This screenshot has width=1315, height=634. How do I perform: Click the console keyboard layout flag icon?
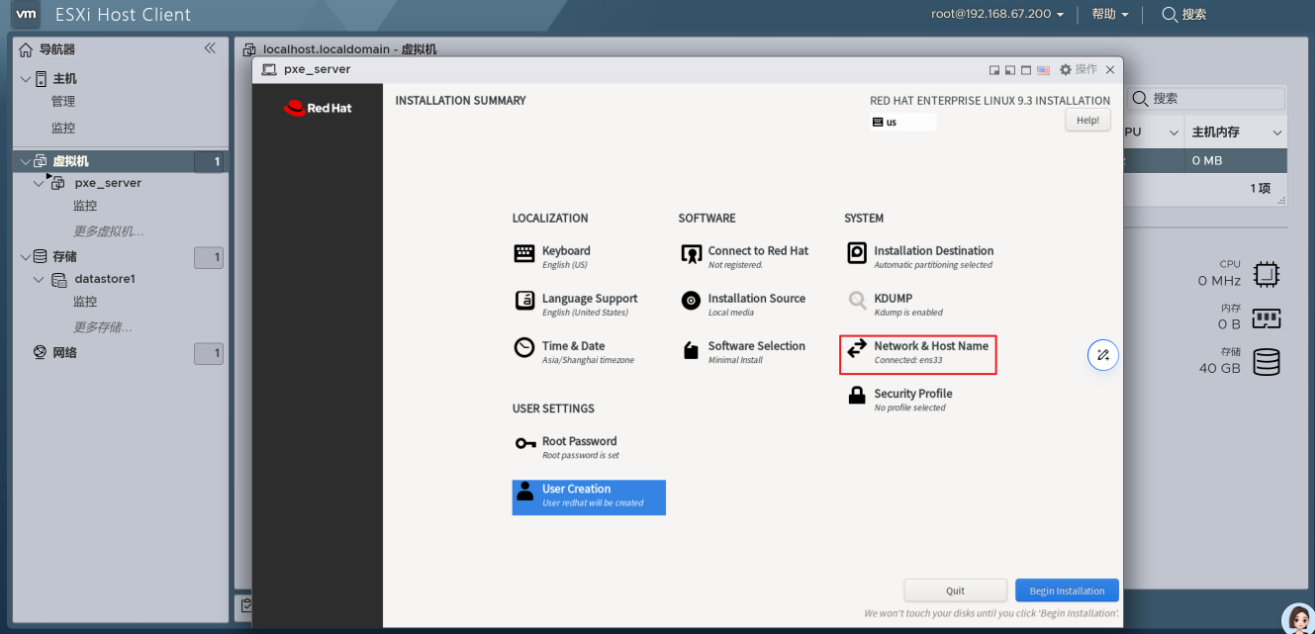click(1043, 70)
